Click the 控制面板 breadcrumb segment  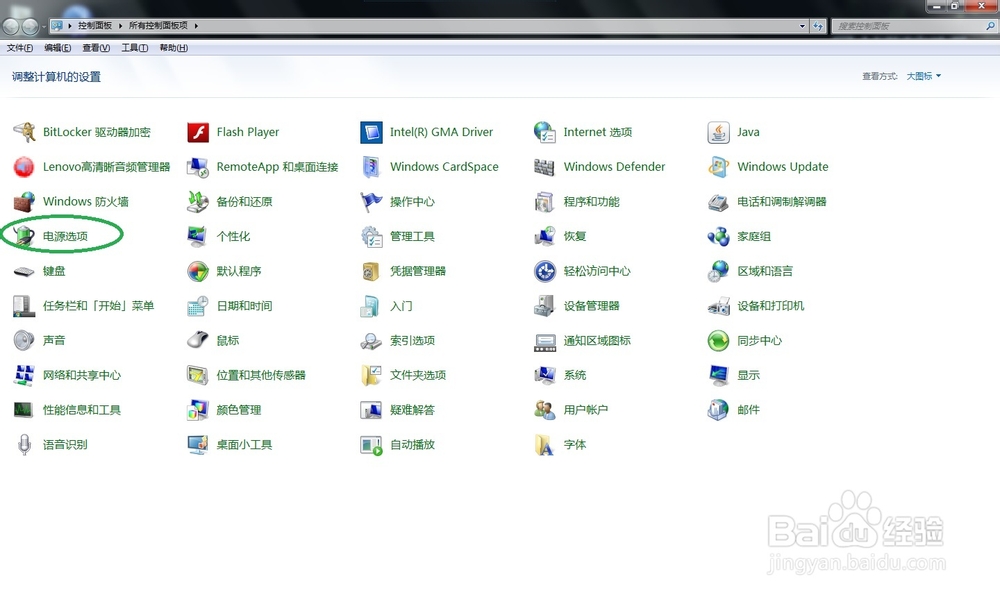coord(95,26)
